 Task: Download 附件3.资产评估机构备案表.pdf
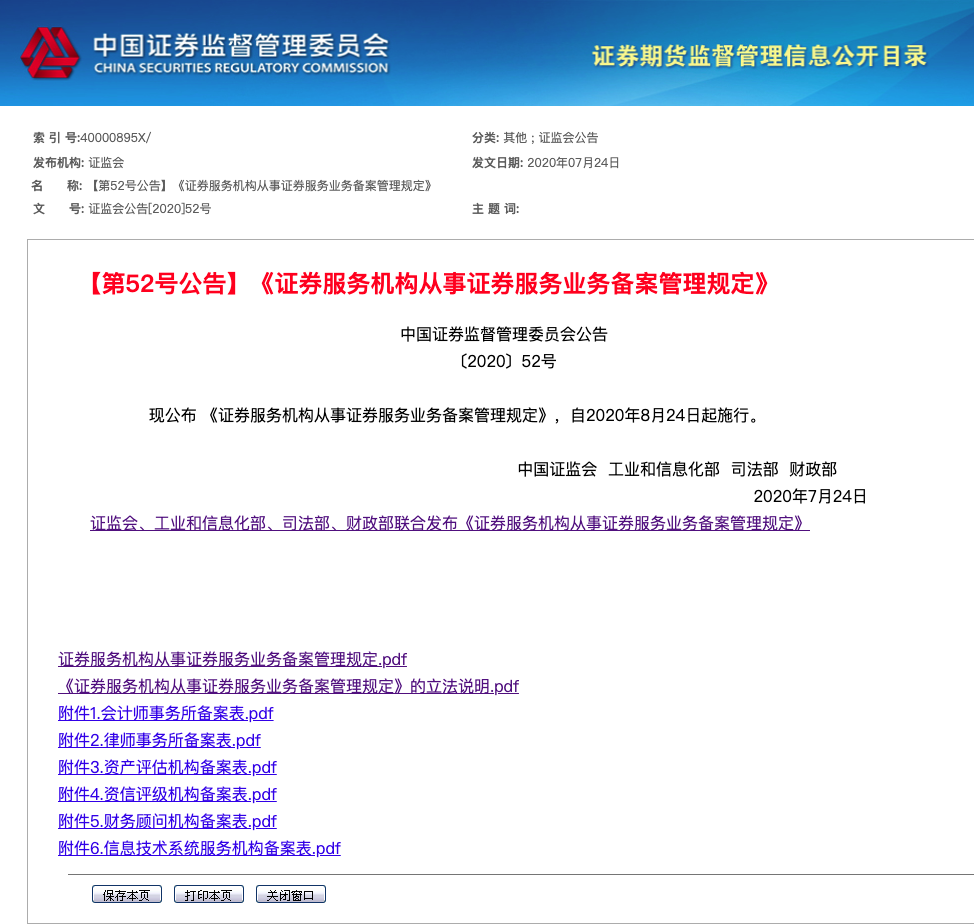click(x=167, y=768)
